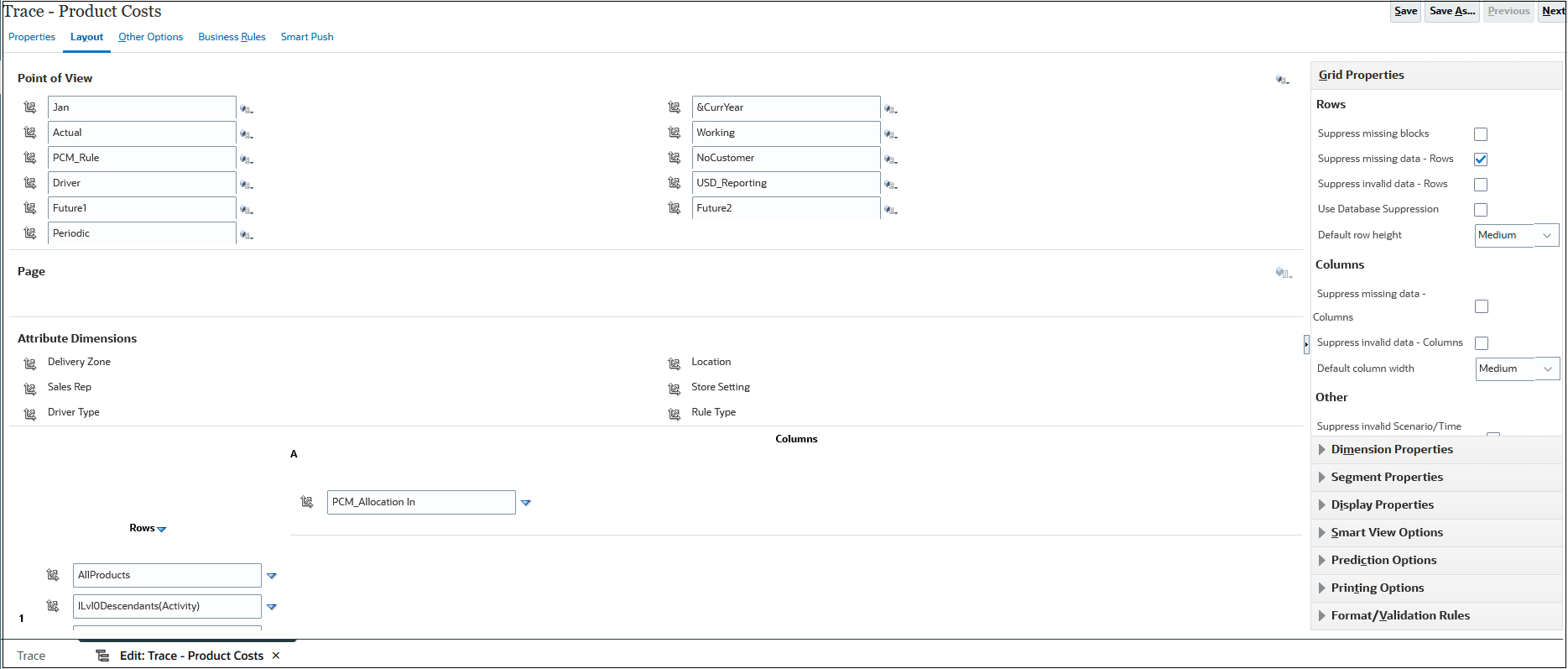Enable Suppress missing blocks
Screen dimensions: 1568x669
tap(1481, 133)
